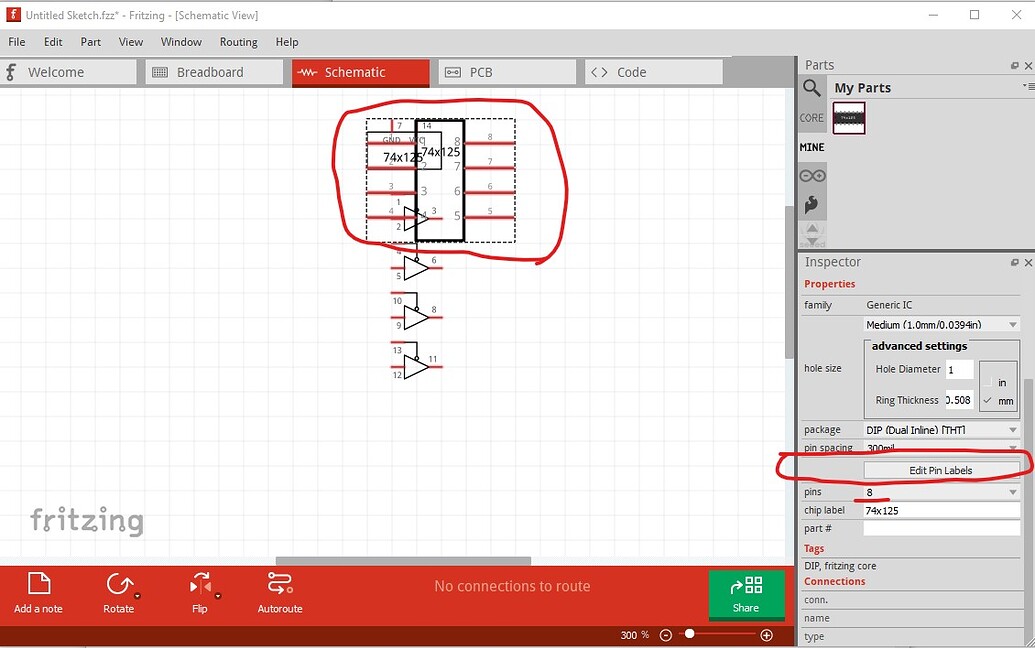
Task: Open the pins count dropdown
Action: click(x=942, y=492)
